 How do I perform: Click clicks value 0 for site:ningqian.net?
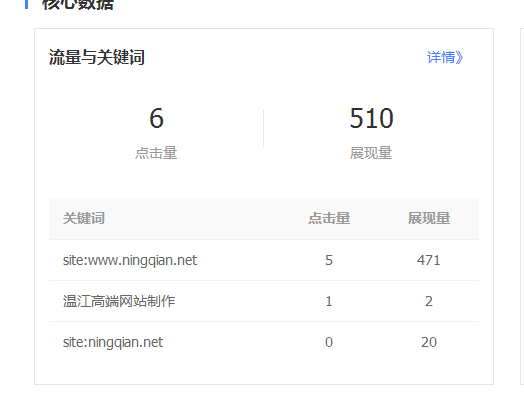(329, 342)
